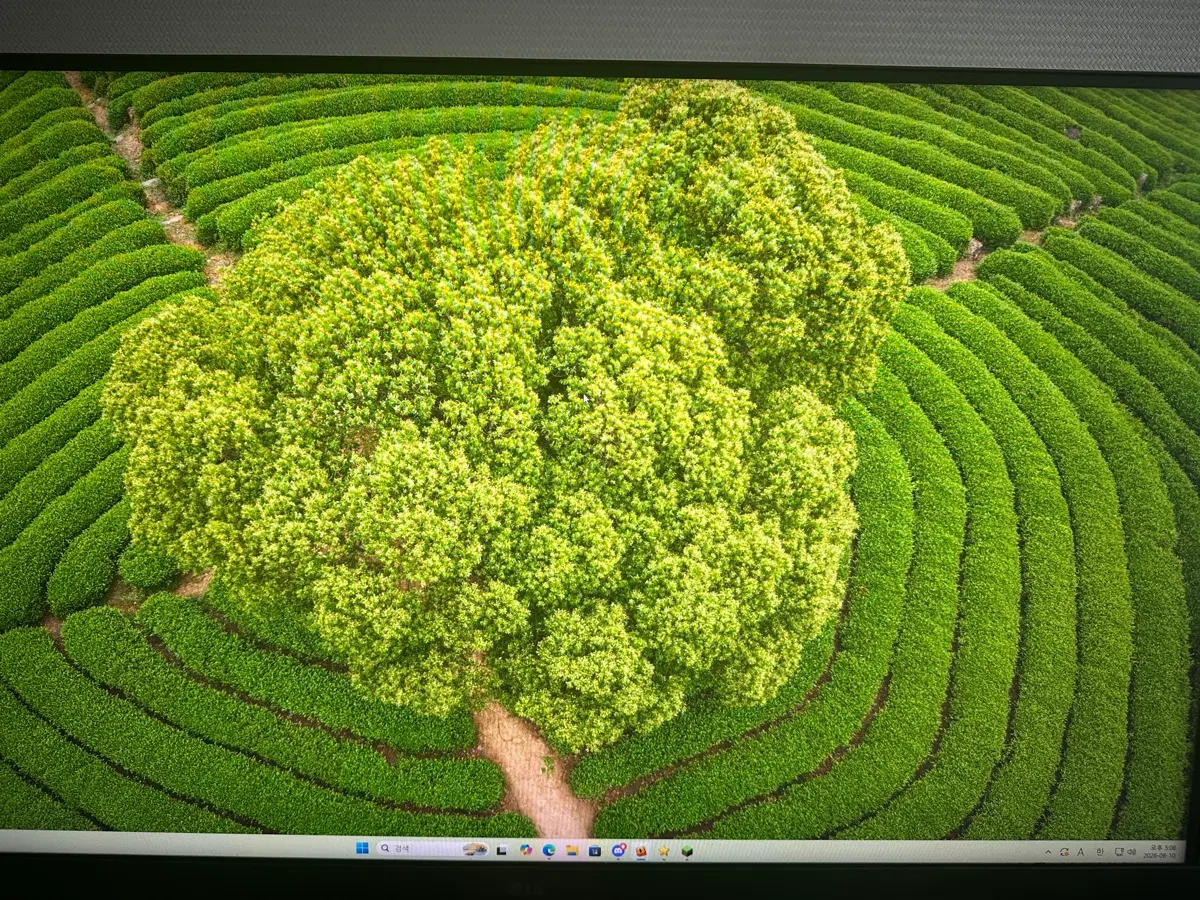
Task: Open the Minecraft grass block icon in the taskbar
Action: point(687,851)
